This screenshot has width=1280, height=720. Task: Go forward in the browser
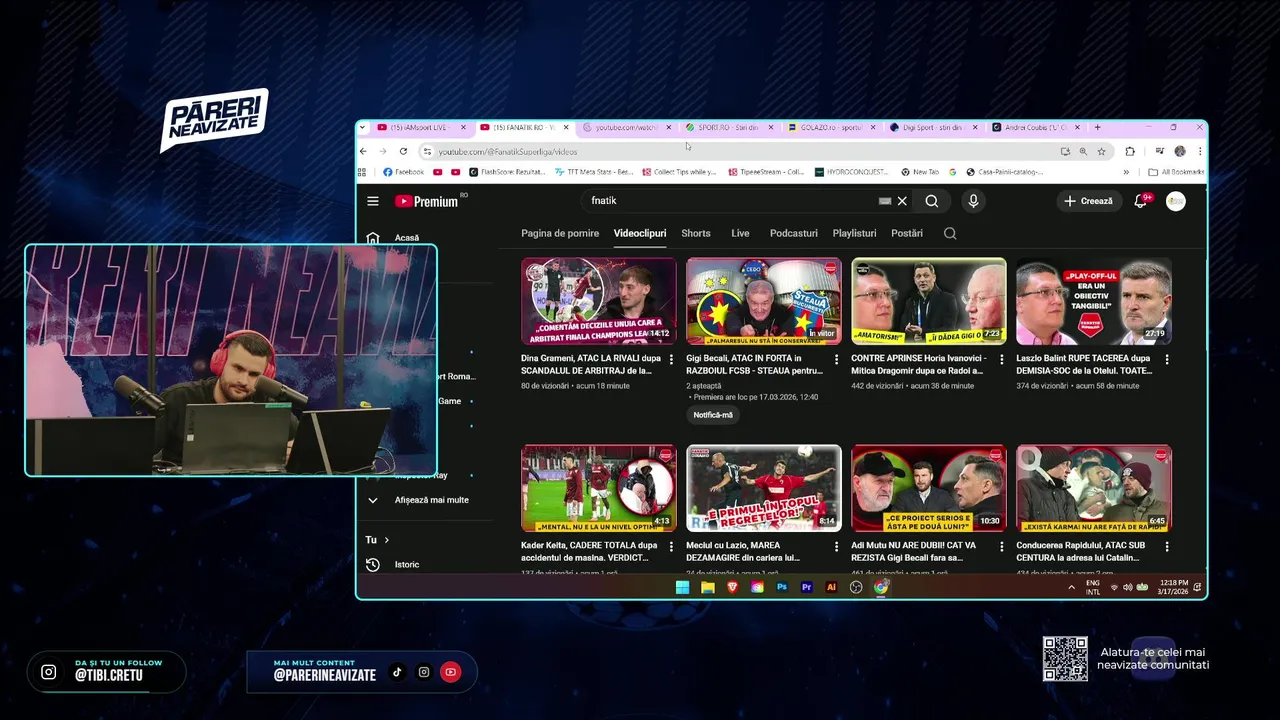pyautogui.click(x=382, y=151)
